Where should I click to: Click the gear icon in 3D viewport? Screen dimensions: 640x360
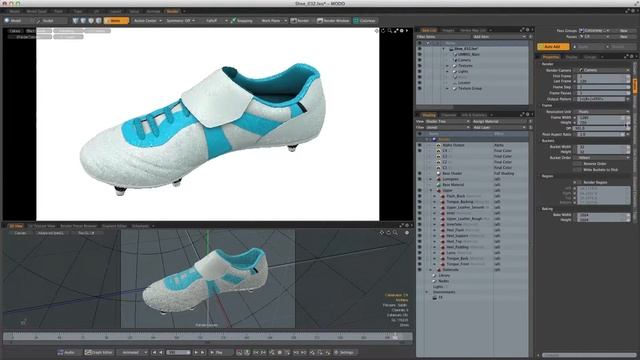(407, 233)
